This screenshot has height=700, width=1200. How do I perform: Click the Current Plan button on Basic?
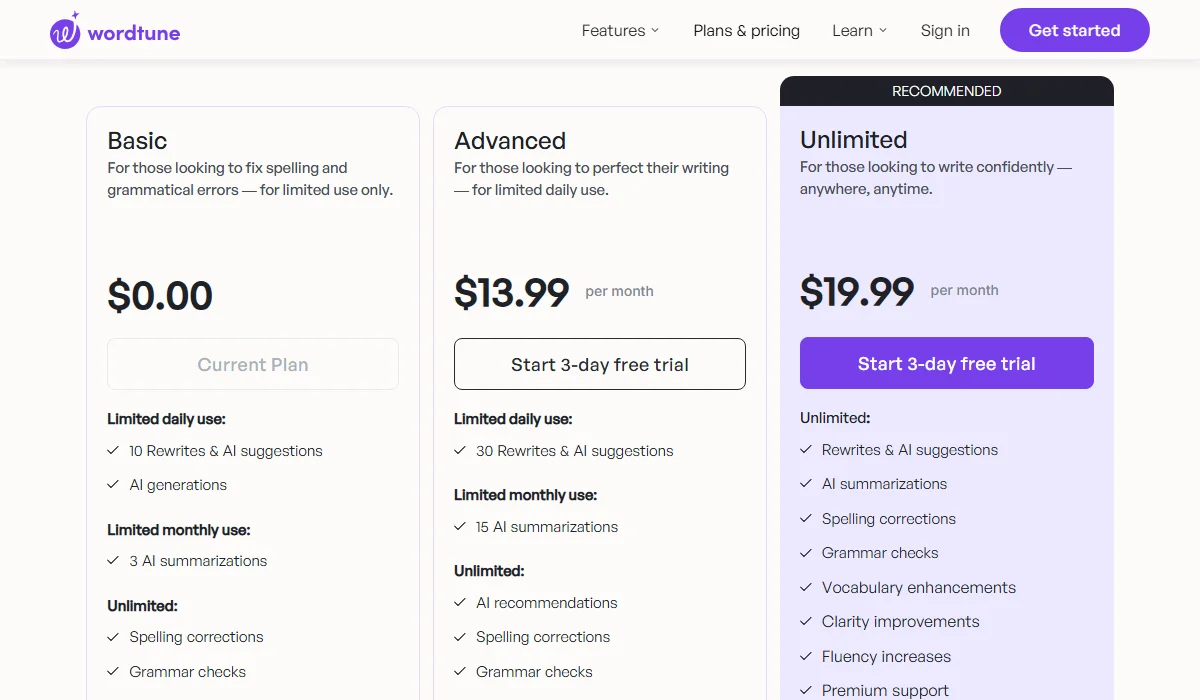click(x=252, y=364)
